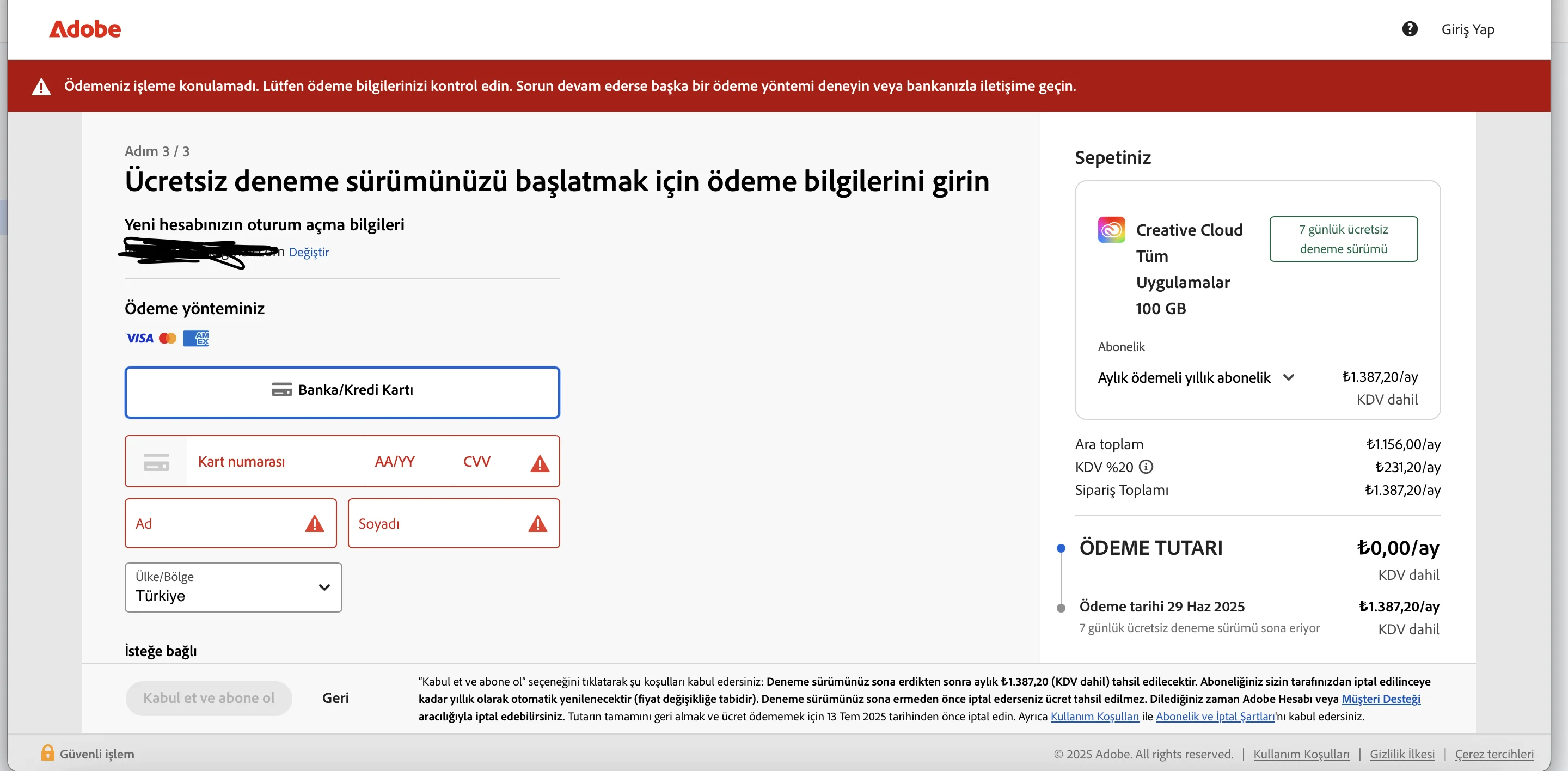Image resolution: width=1568 pixels, height=771 pixels.
Task: Click the KDV %20 info icon
Action: point(1146,467)
